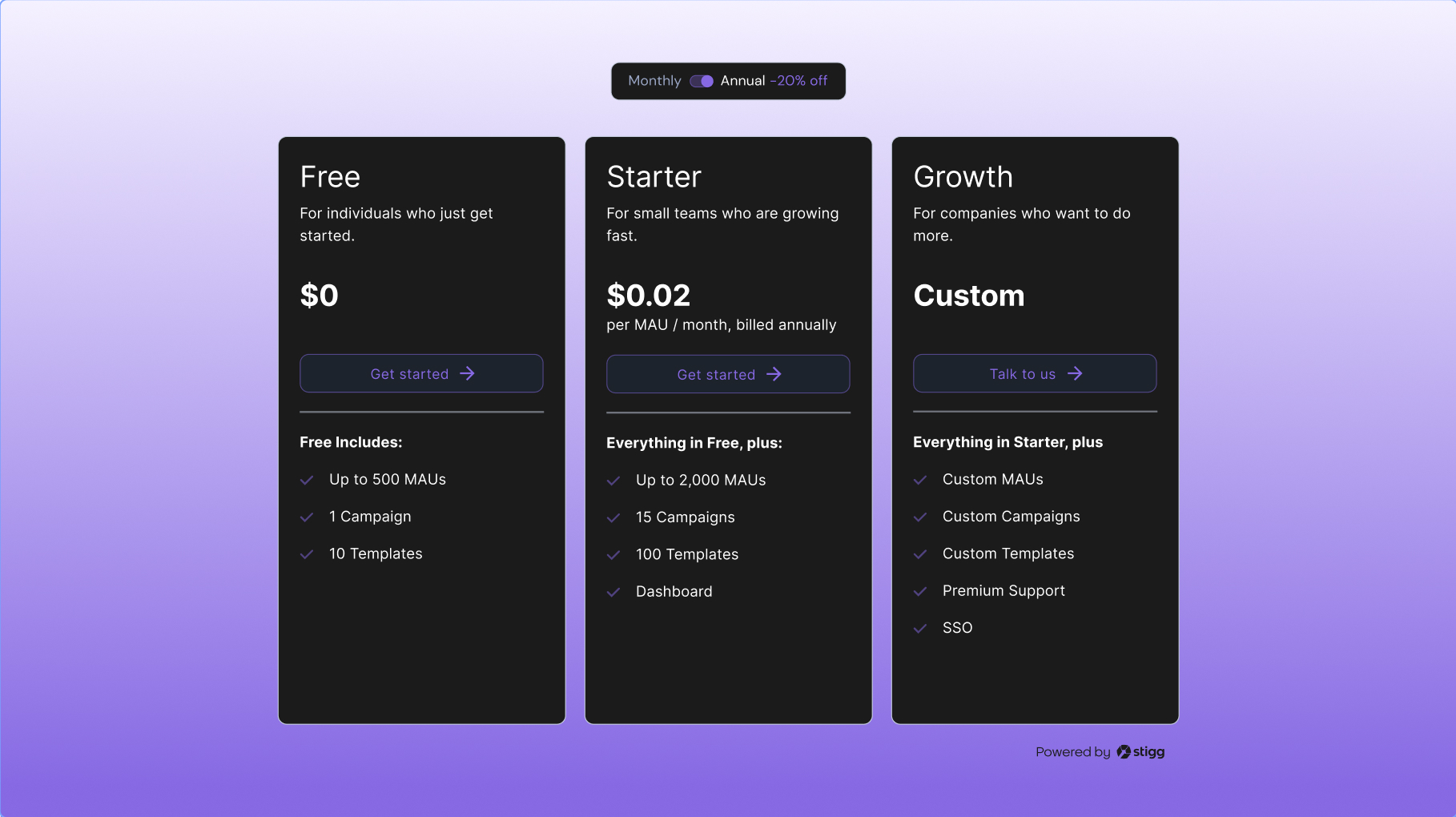Switch the billing toggle to Monthly
Image resolution: width=1456 pixels, height=817 pixels.
(701, 81)
